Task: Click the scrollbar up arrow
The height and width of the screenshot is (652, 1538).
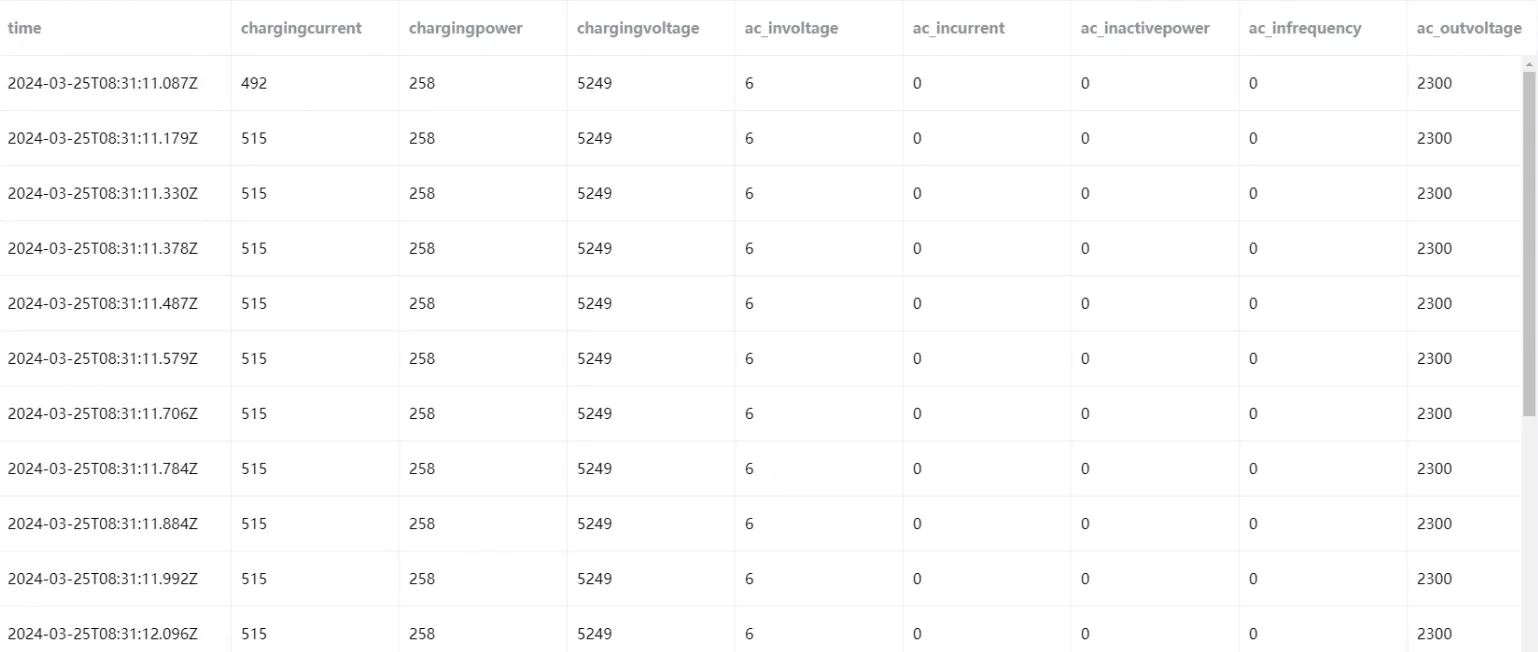Action: coord(1529,64)
